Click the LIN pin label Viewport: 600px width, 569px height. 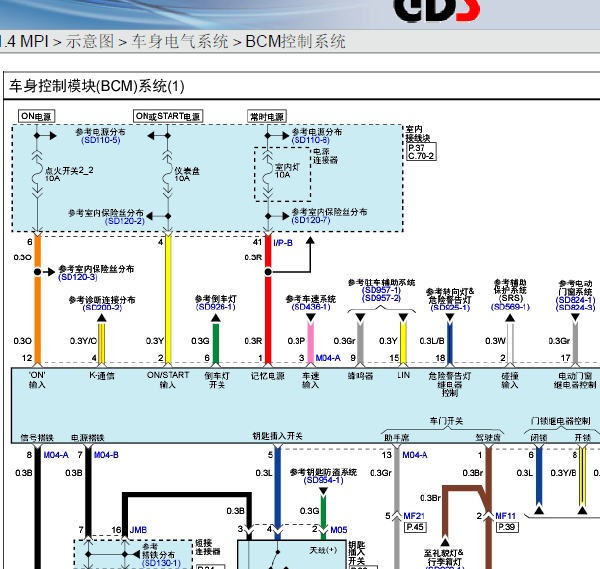pyautogui.click(x=403, y=375)
